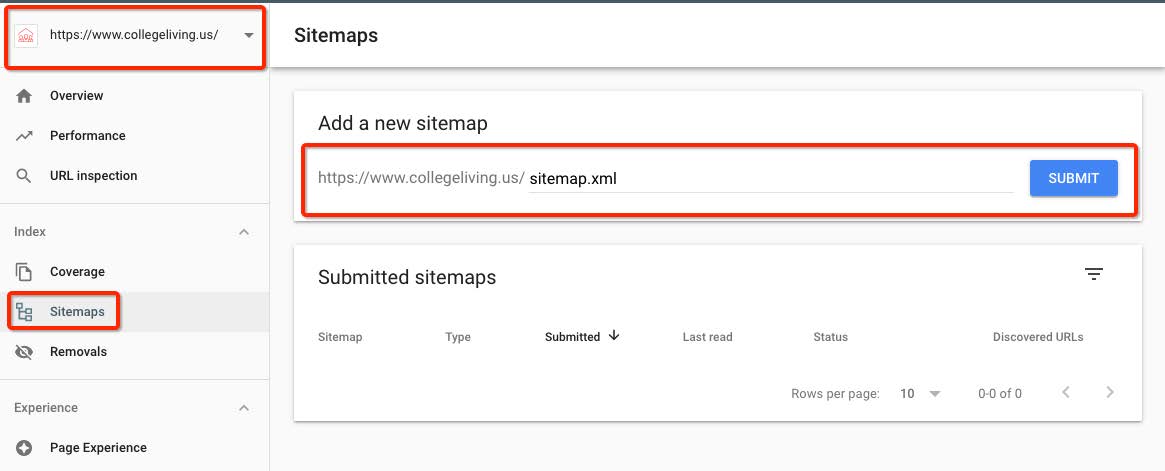Click the Sitemaps tree icon

(24, 312)
